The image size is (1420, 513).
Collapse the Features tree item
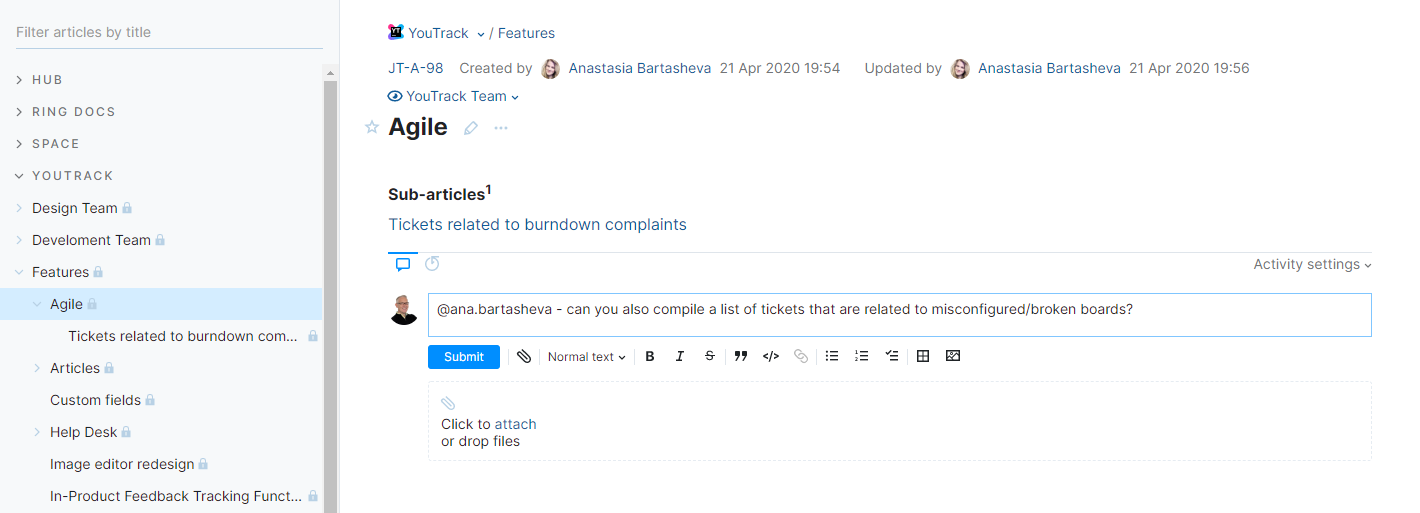tap(20, 272)
